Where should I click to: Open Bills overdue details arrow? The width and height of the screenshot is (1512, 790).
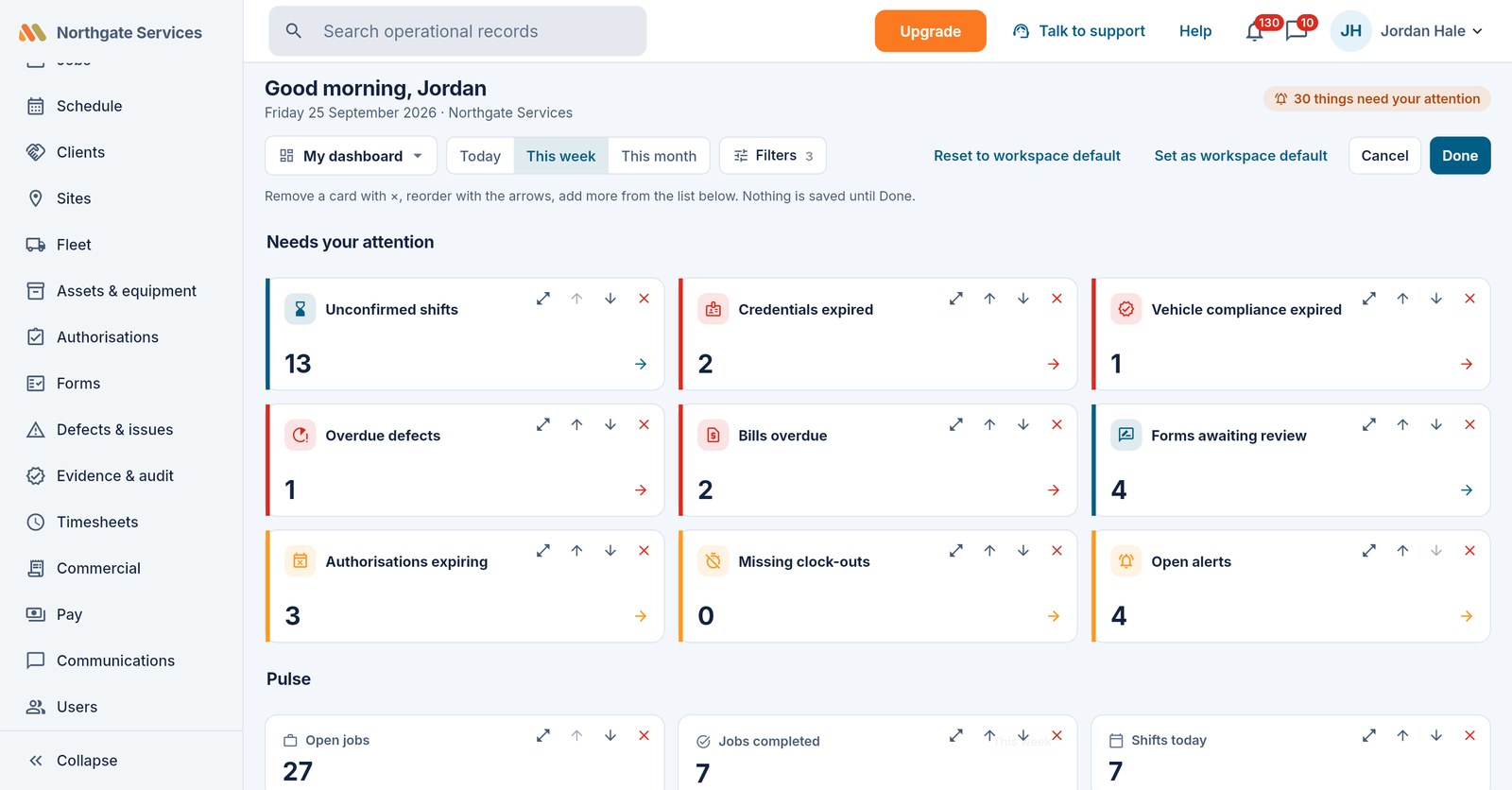(1054, 490)
